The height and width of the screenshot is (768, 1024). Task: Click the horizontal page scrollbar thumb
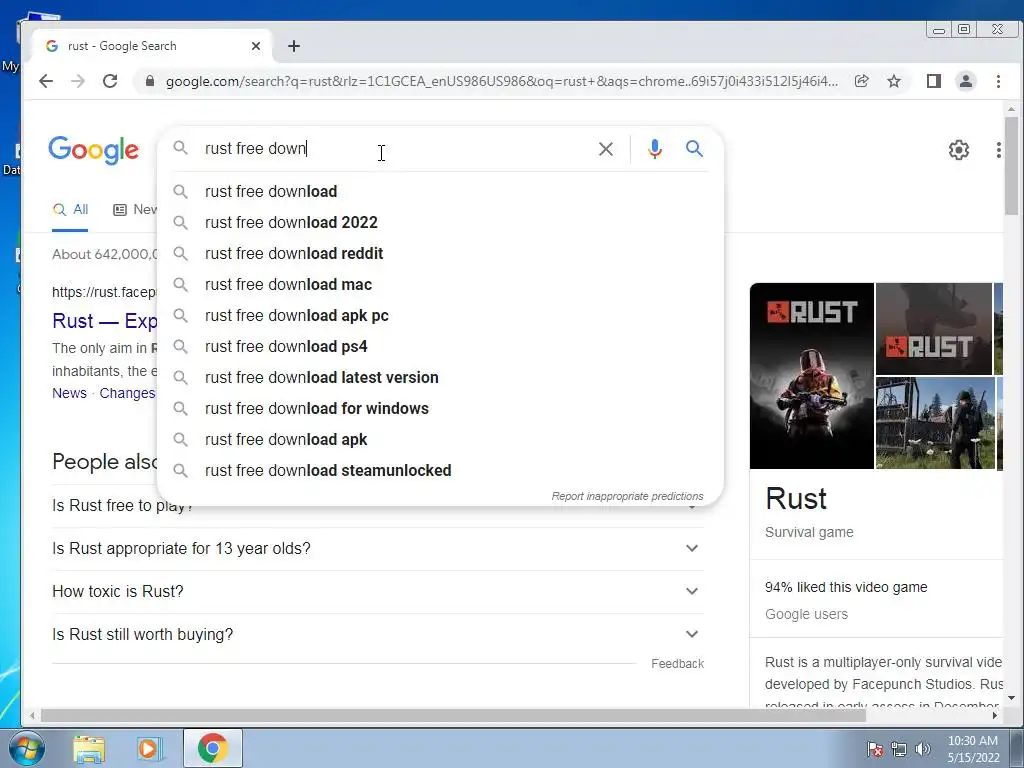tap(453, 716)
